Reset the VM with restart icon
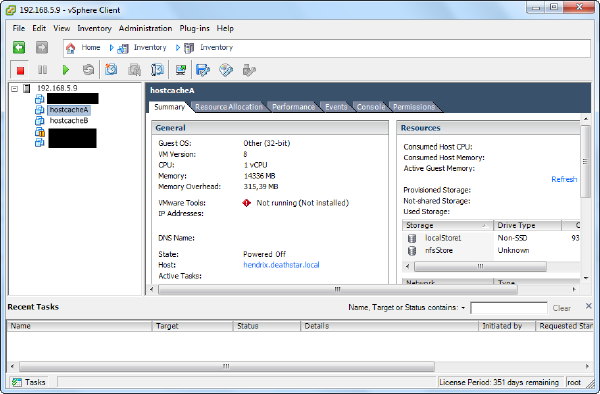Screen dimensions: 600x394 [88, 70]
